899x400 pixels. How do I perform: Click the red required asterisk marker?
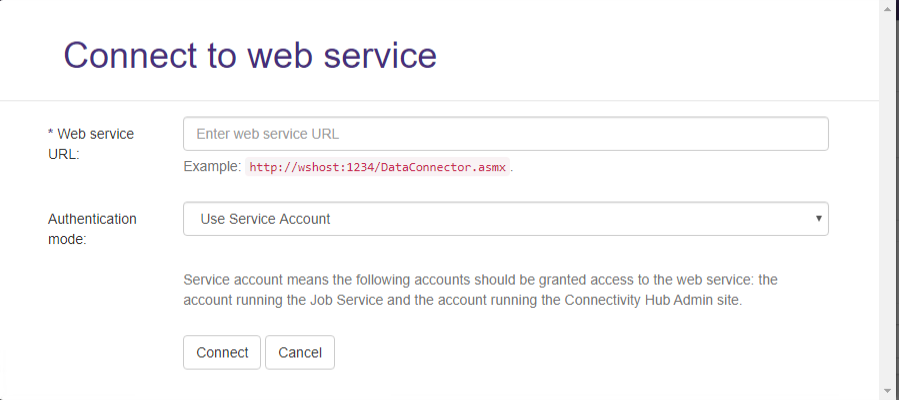pos(51,134)
